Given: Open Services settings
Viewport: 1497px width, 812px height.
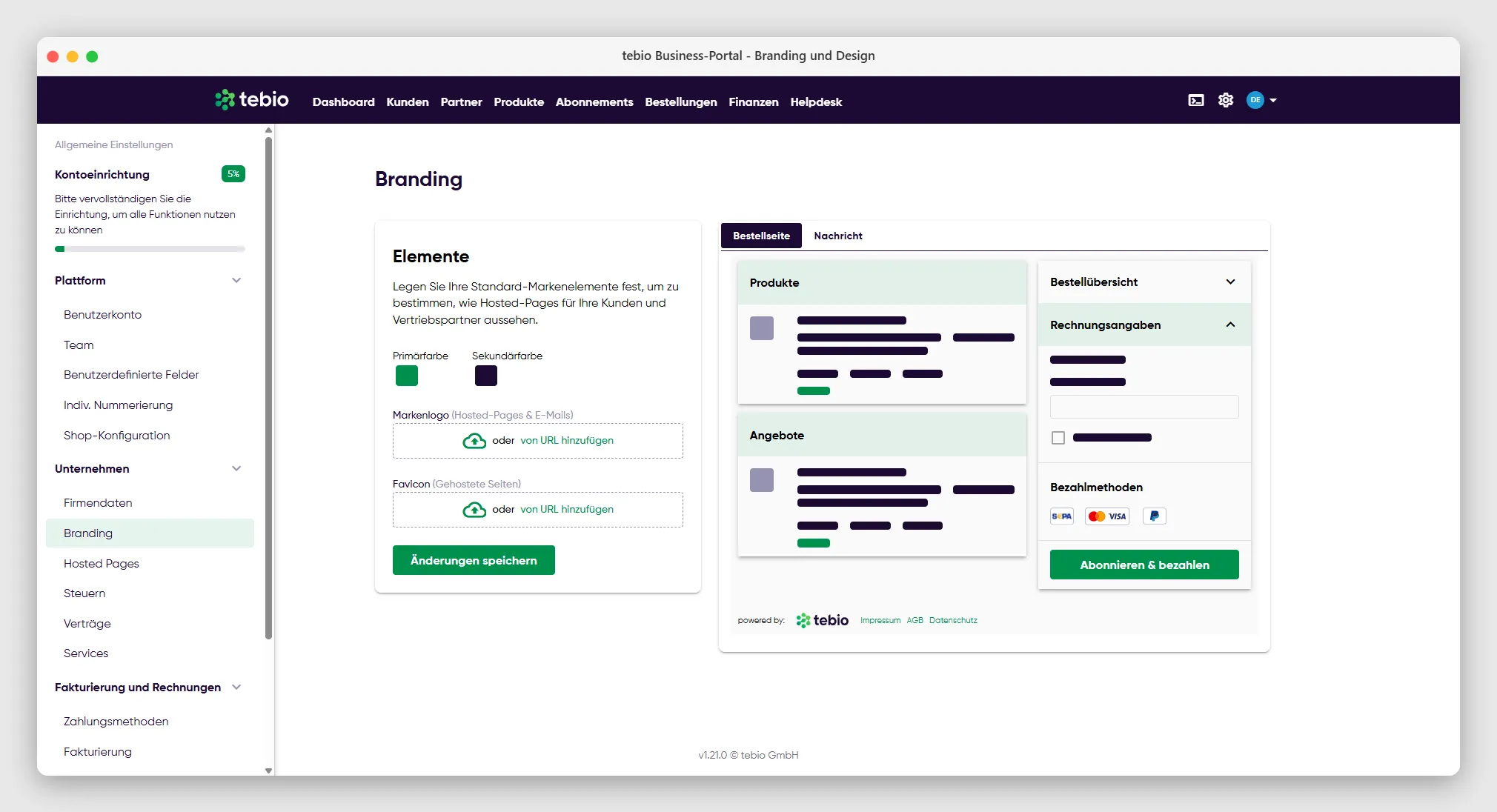Looking at the screenshot, I should (86, 653).
